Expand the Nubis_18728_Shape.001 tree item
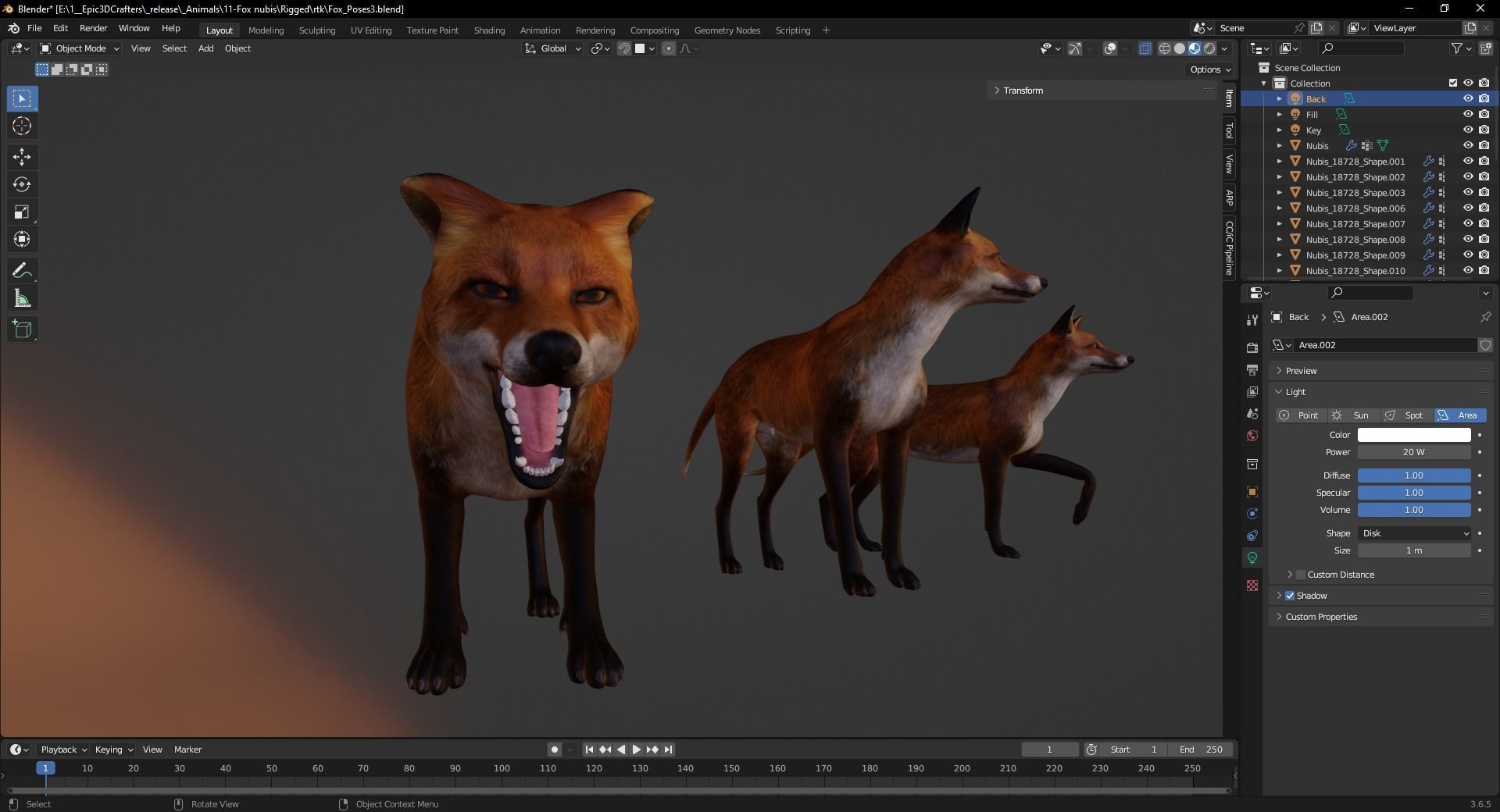The width and height of the screenshot is (1500, 812). (1280, 162)
